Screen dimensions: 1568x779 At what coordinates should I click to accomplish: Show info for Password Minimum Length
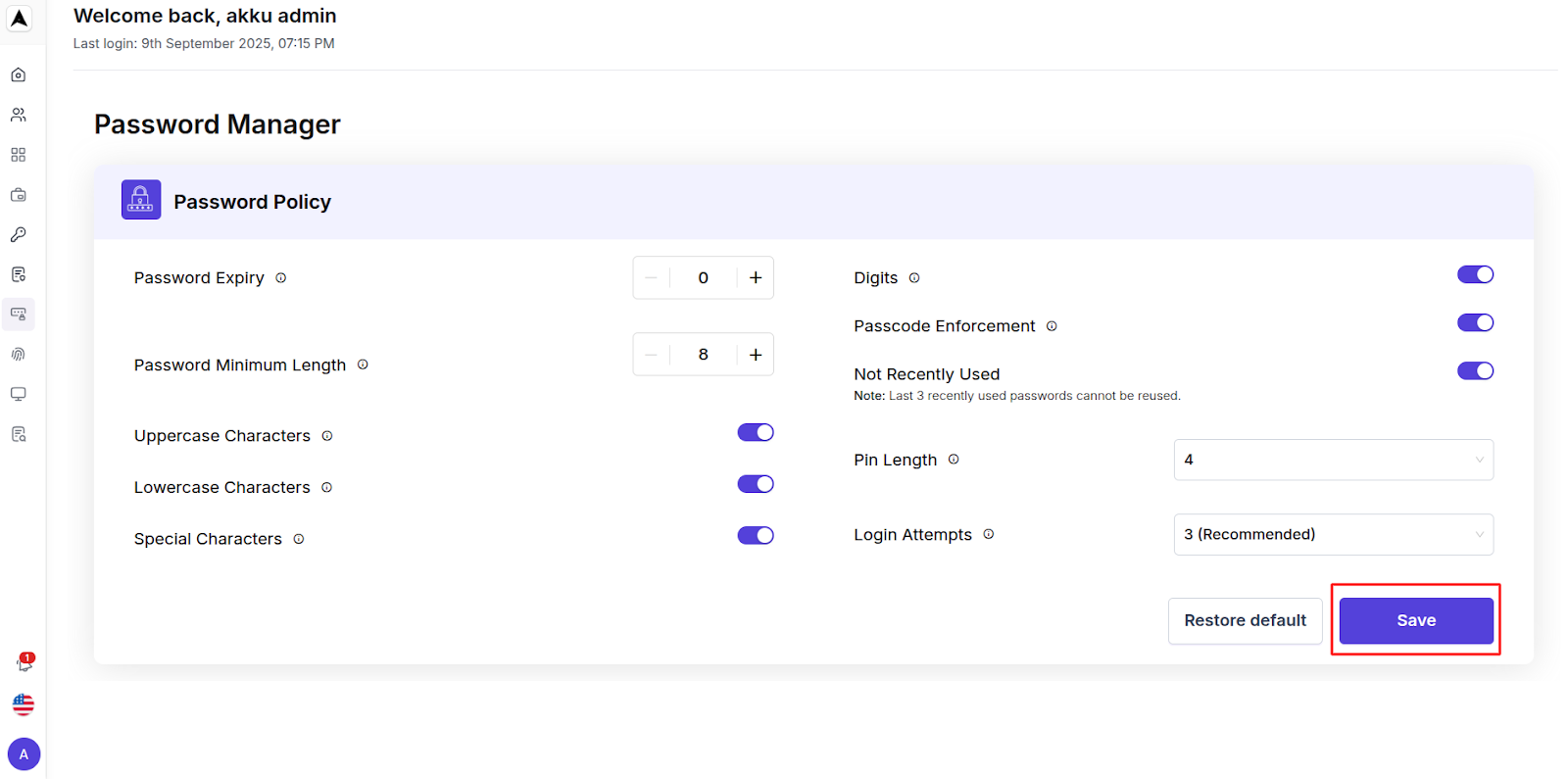pos(363,365)
